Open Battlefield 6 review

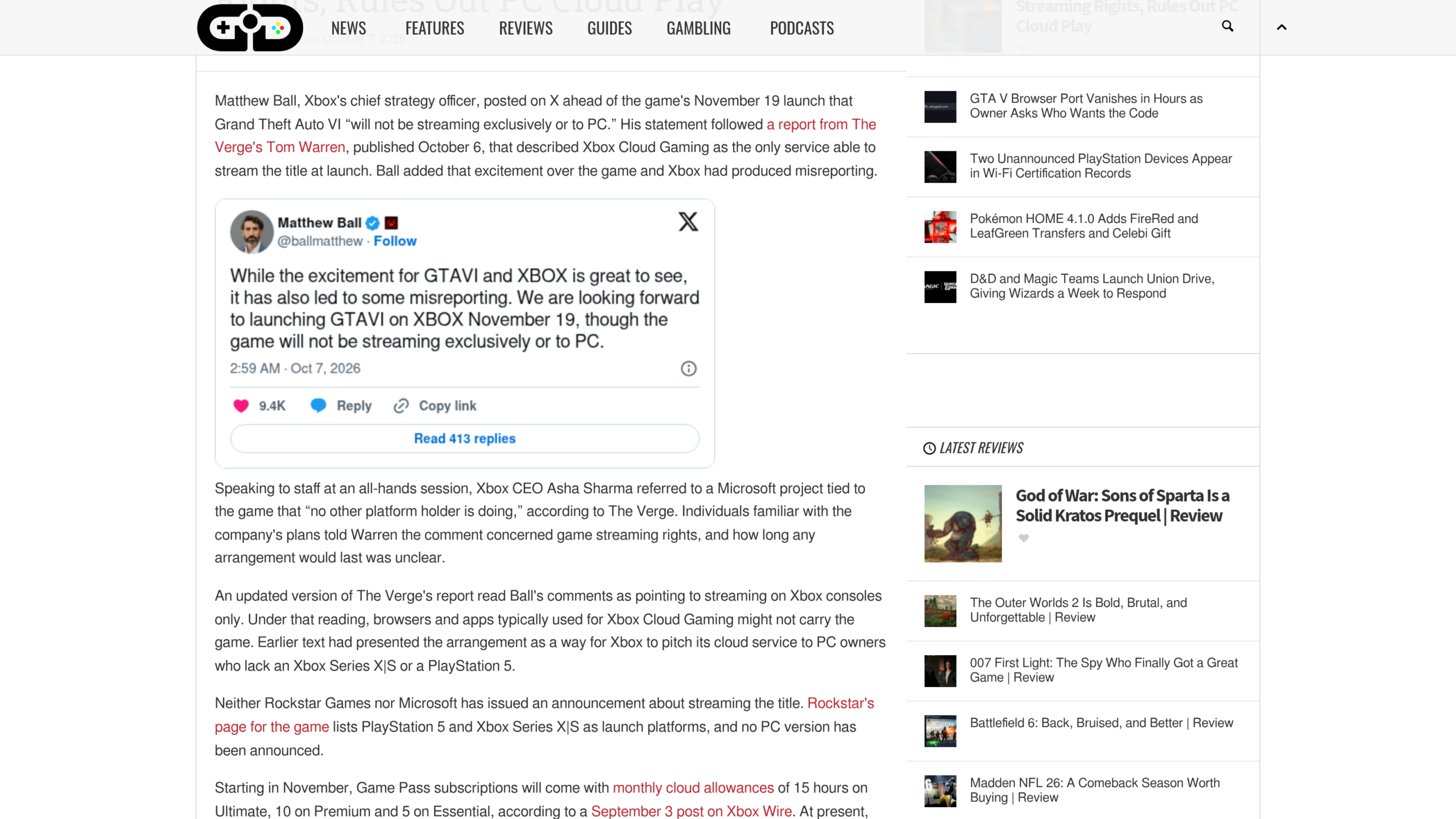pyautogui.click(x=1102, y=723)
